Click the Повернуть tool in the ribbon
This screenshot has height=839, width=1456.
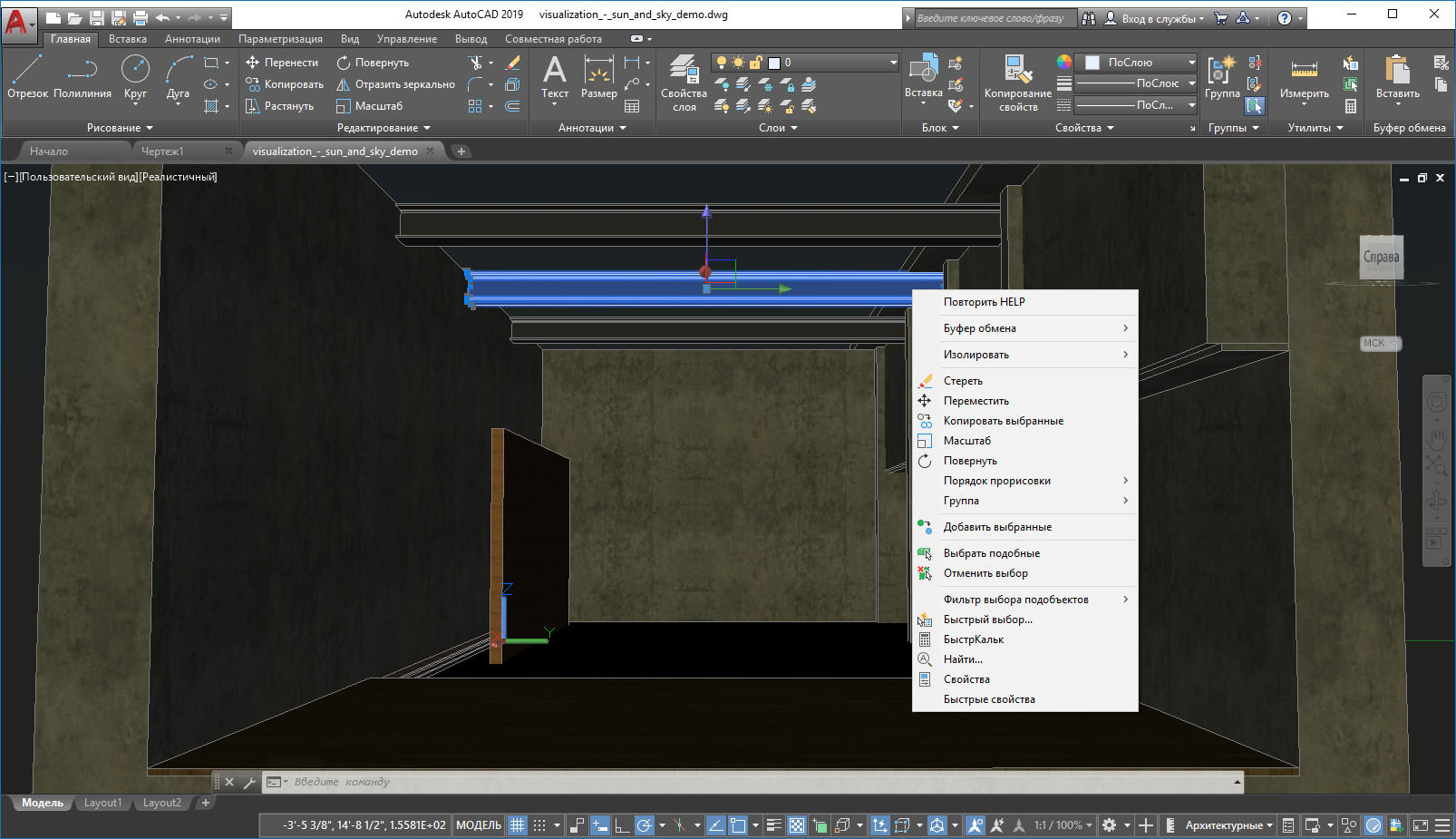click(373, 63)
